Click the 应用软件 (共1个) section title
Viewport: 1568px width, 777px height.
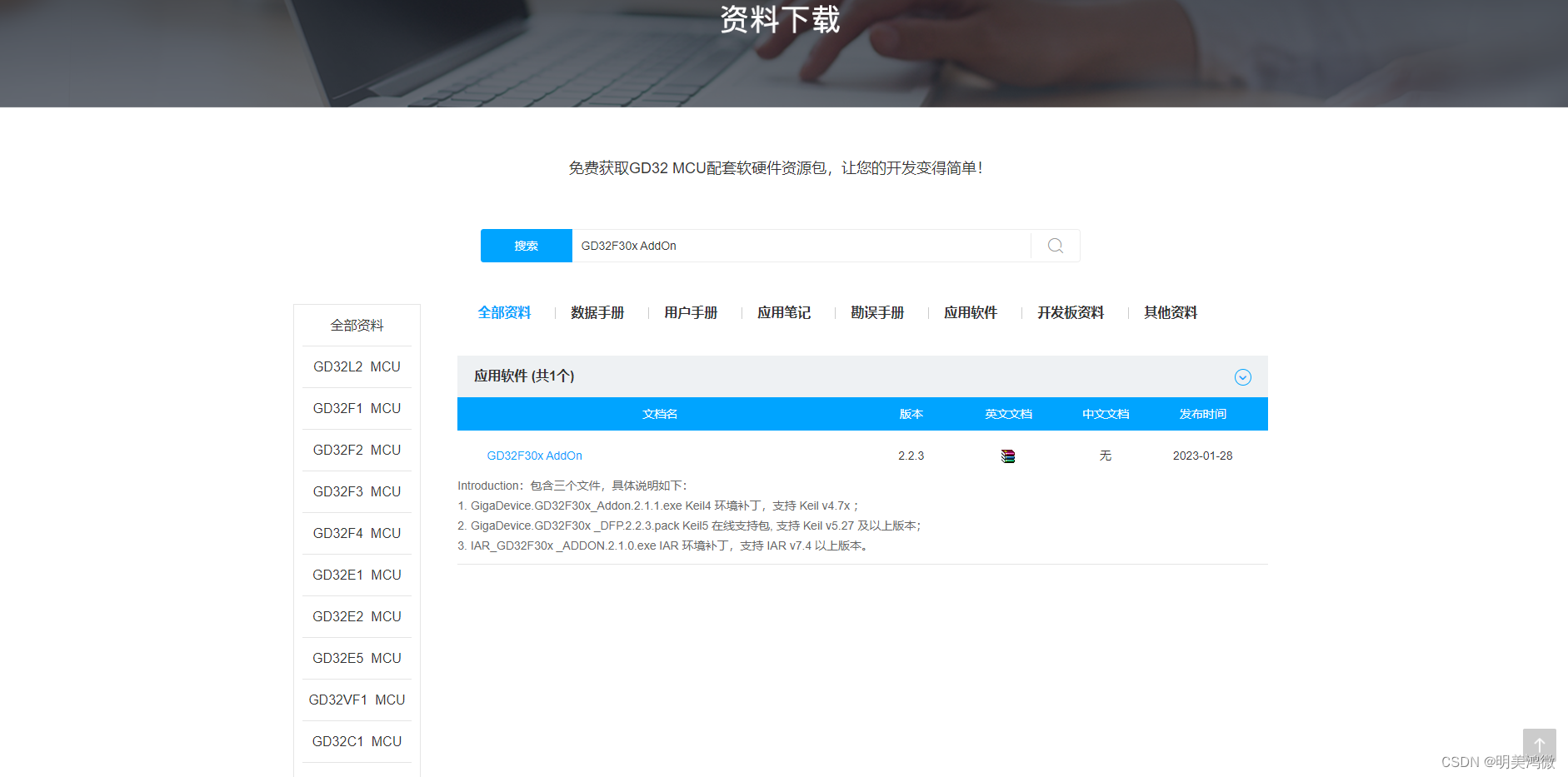click(524, 376)
